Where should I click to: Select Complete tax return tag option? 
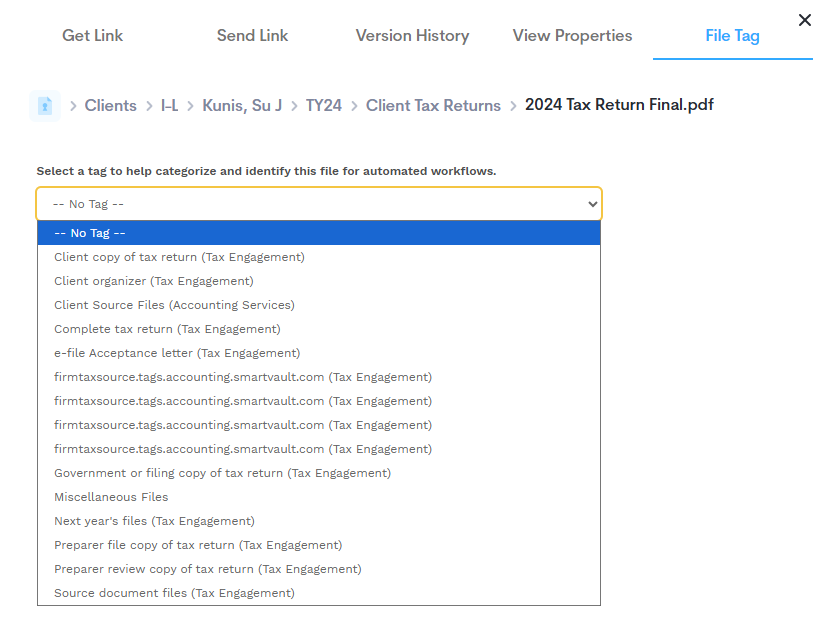tap(167, 329)
